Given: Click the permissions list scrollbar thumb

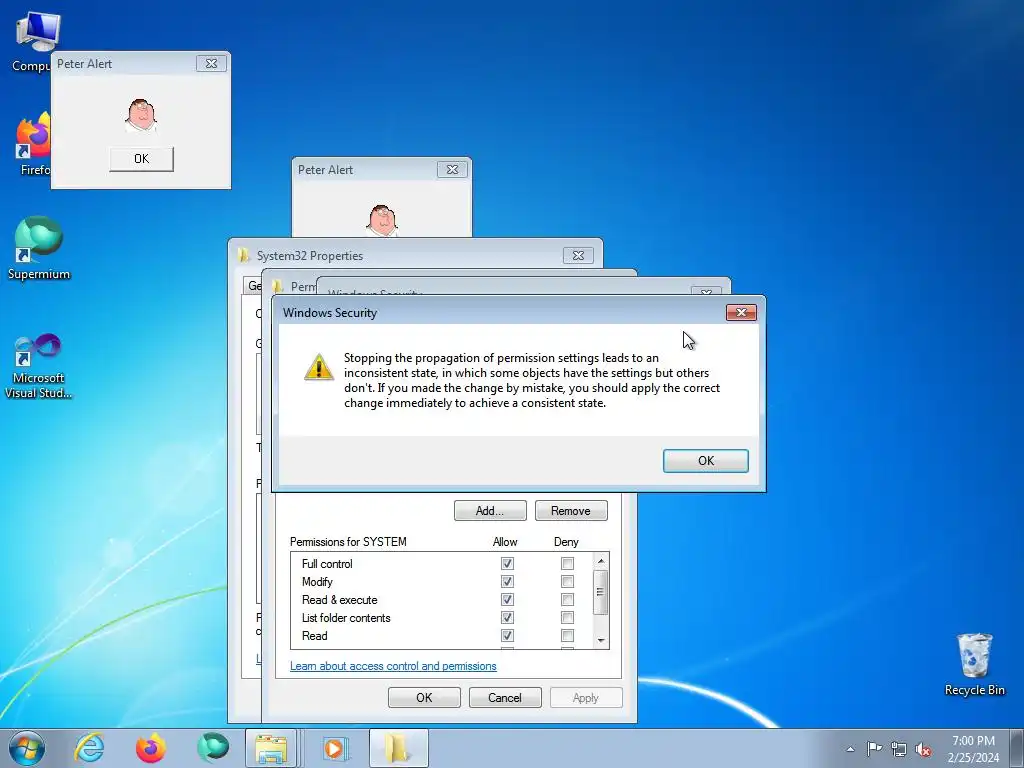Looking at the screenshot, I should [600, 592].
